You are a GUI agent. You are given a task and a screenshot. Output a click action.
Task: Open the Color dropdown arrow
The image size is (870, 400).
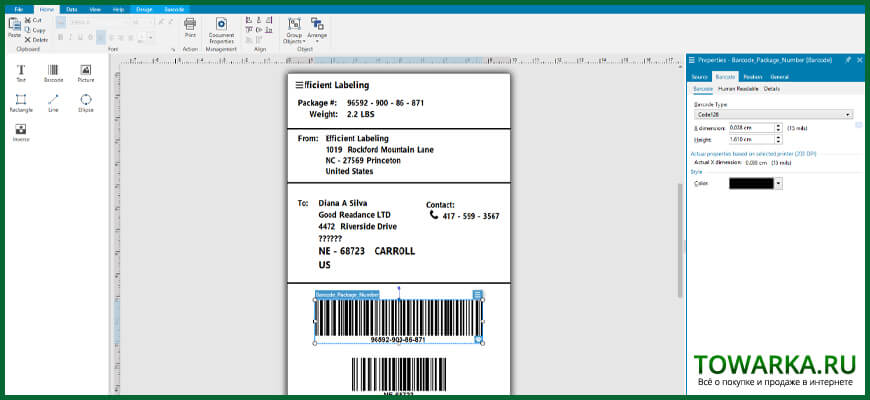click(x=778, y=183)
